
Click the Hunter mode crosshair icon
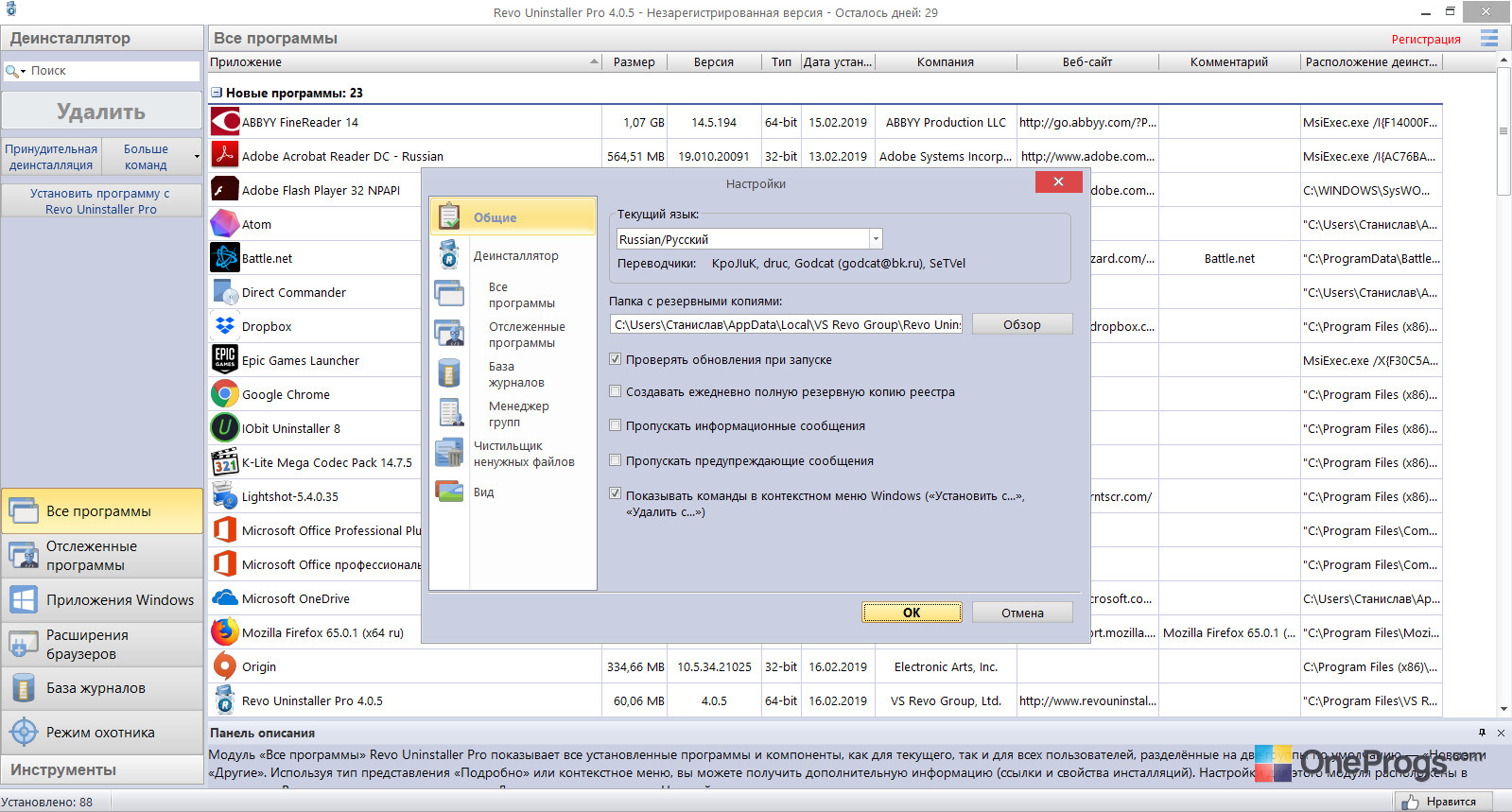tap(23, 733)
